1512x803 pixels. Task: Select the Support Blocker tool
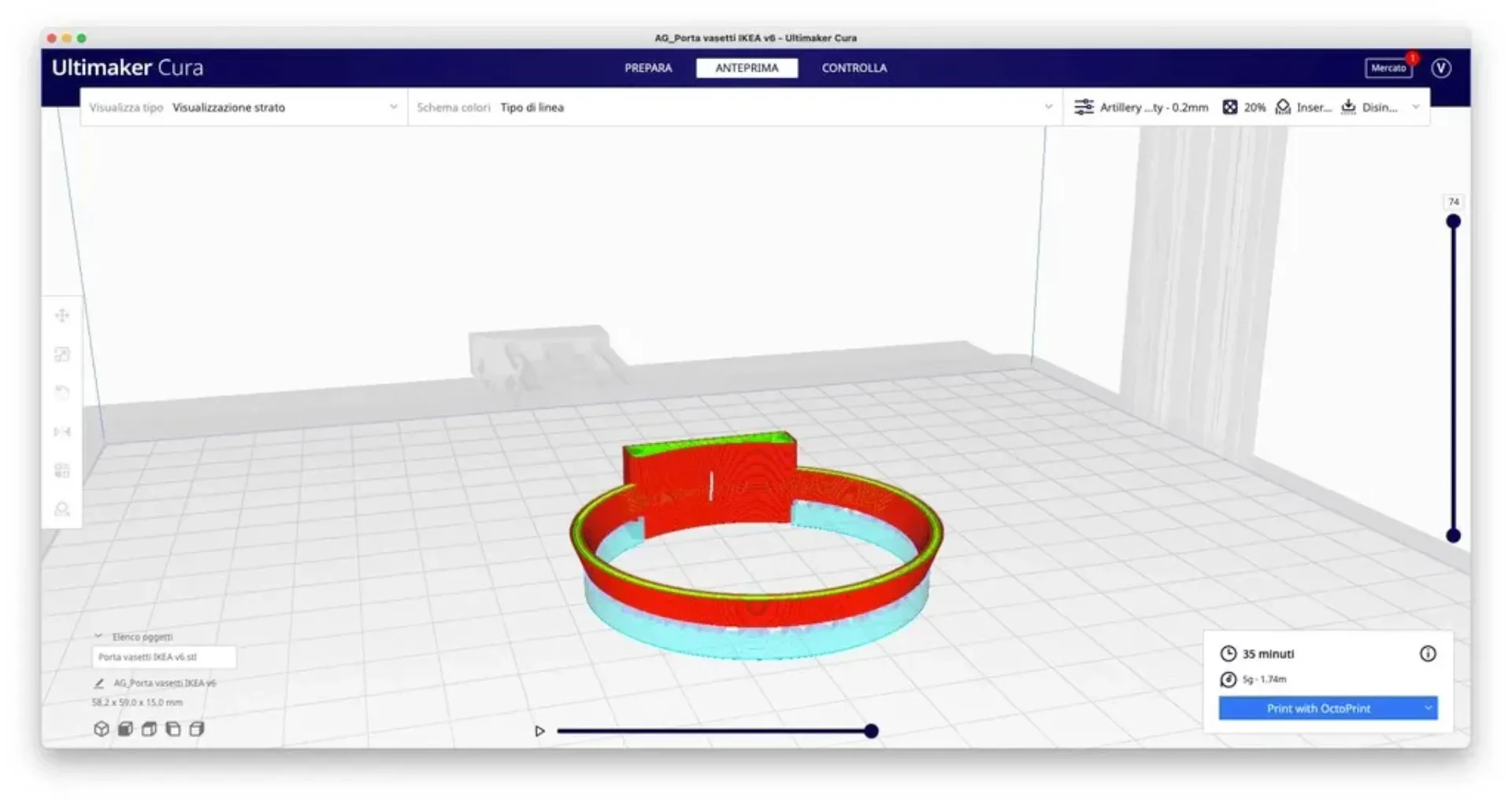click(62, 509)
